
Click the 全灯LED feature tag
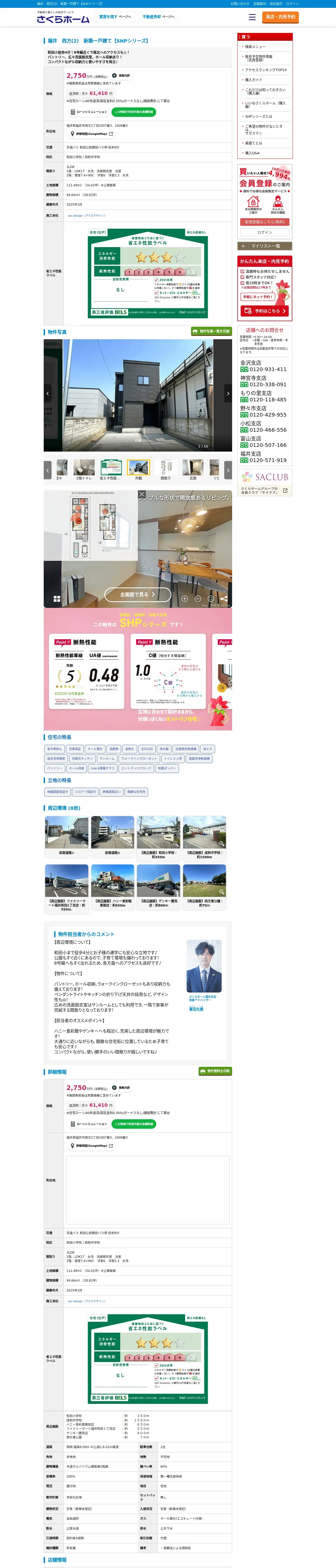point(147,749)
